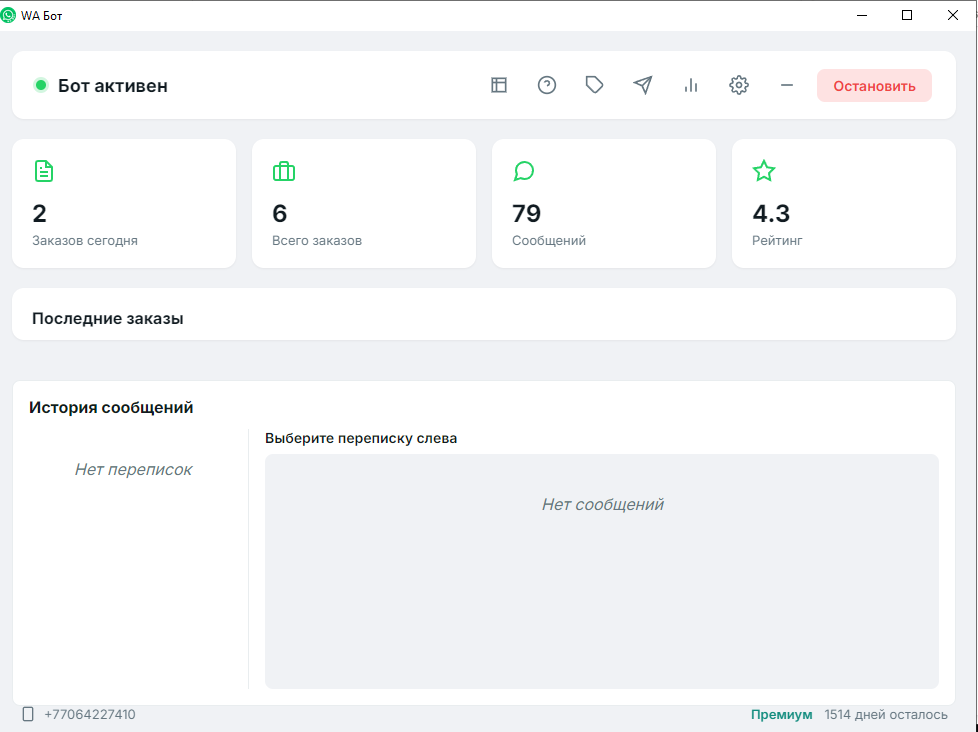Click phone number +77064227410
The image size is (978, 732).
click(x=90, y=715)
